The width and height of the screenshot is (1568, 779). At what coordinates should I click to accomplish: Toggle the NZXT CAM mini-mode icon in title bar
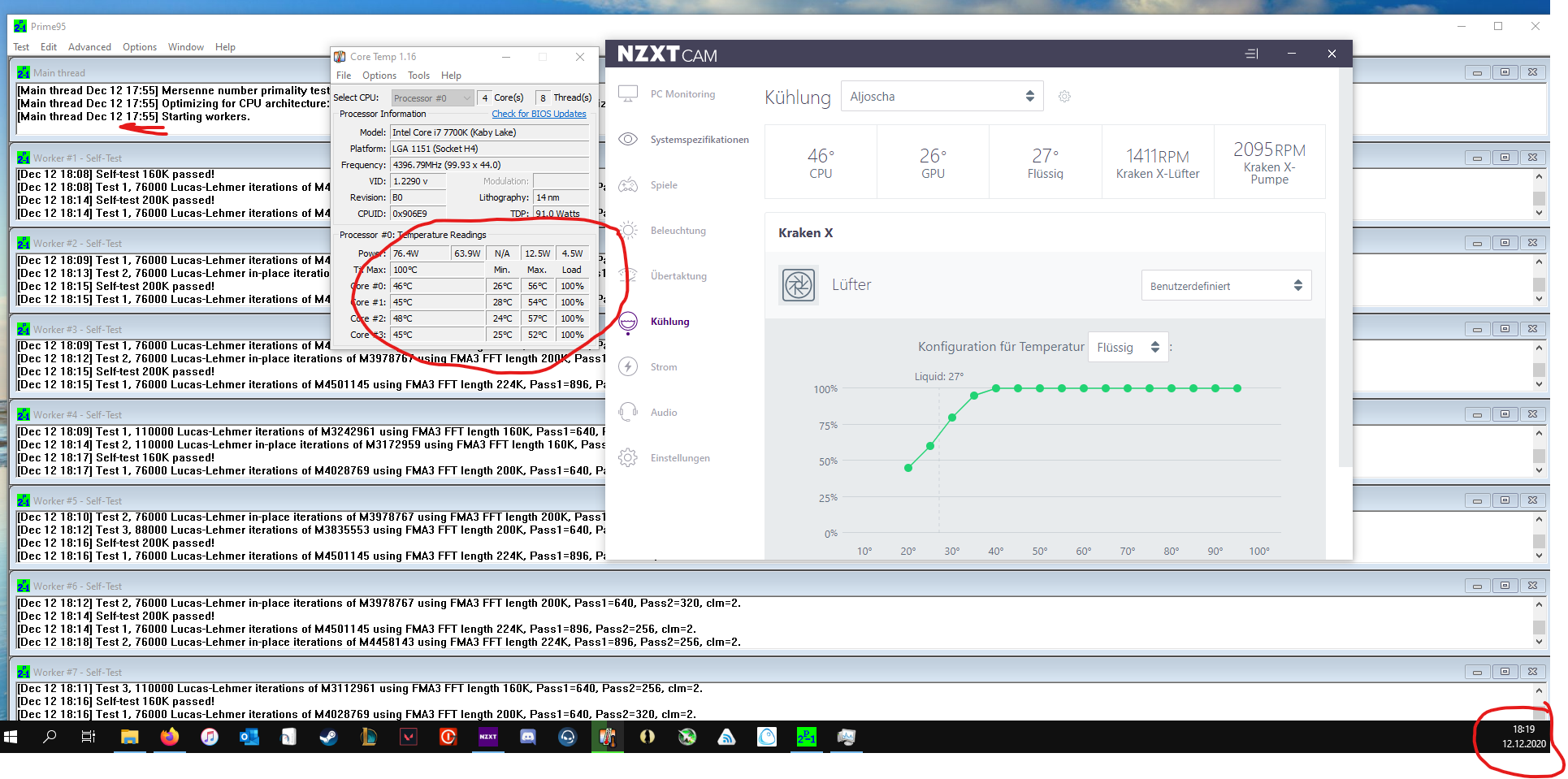[1251, 54]
